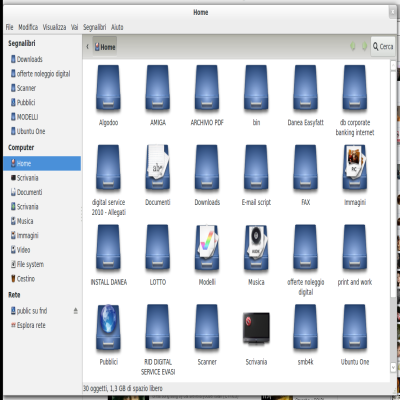Open the Algodoo folder icon
400x400 pixels.
click(108, 88)
